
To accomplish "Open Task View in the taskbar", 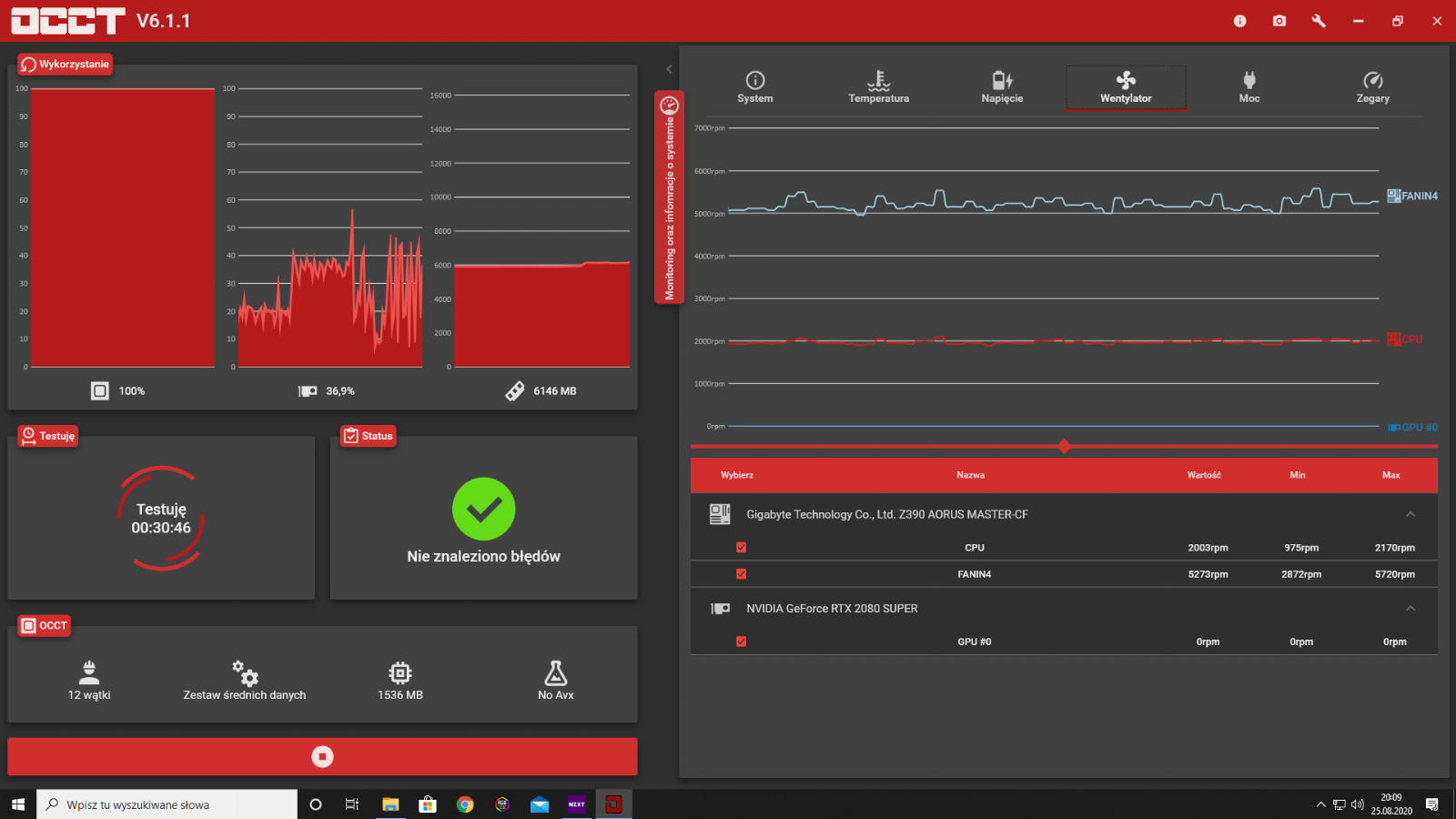I will tap(352, 804).
